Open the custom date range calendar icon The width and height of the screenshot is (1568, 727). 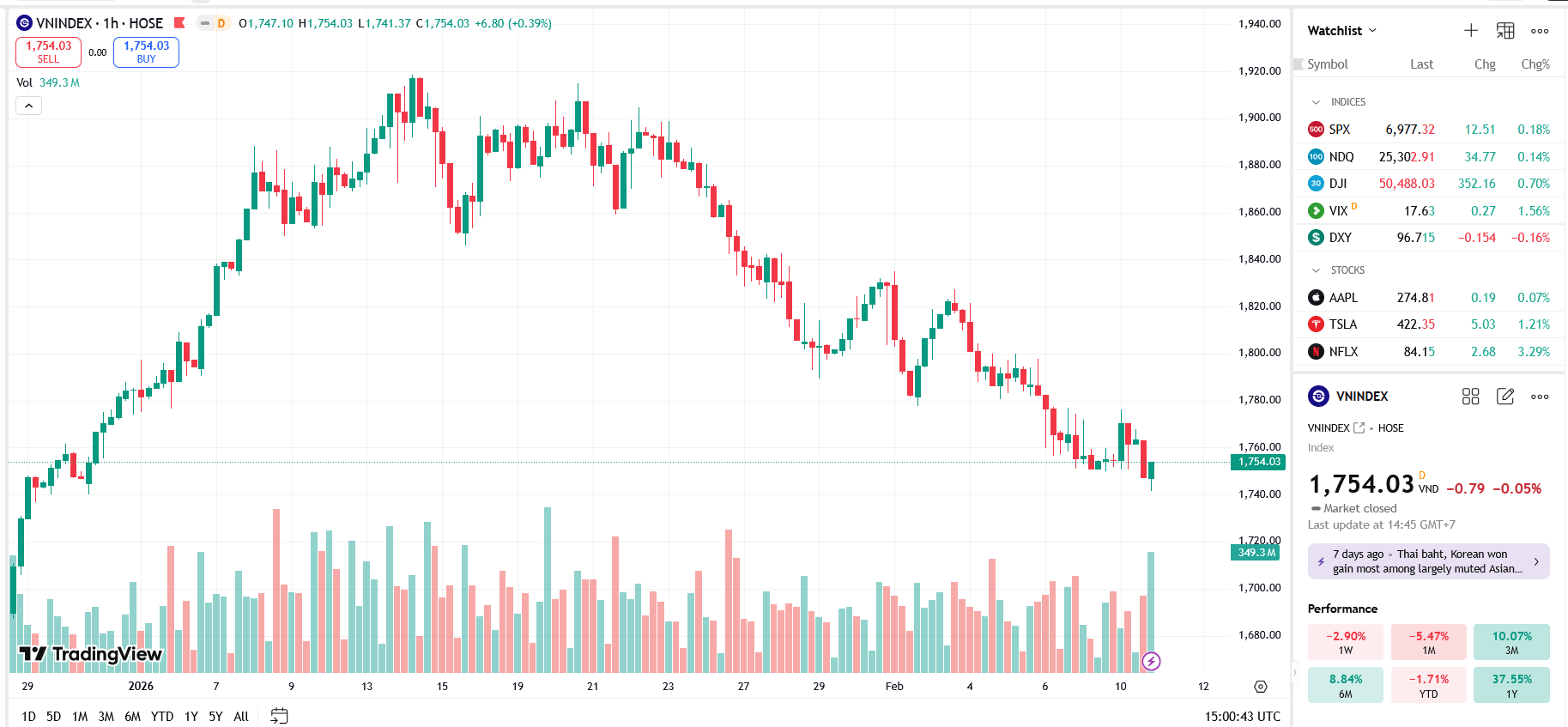[278, 715]
